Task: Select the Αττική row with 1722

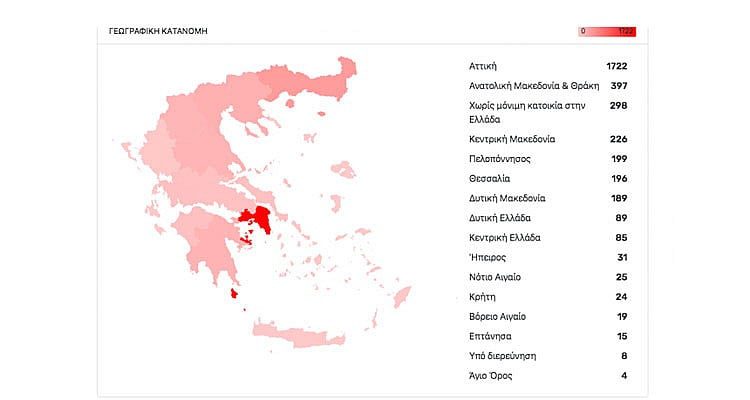Action: click(547, 65)
